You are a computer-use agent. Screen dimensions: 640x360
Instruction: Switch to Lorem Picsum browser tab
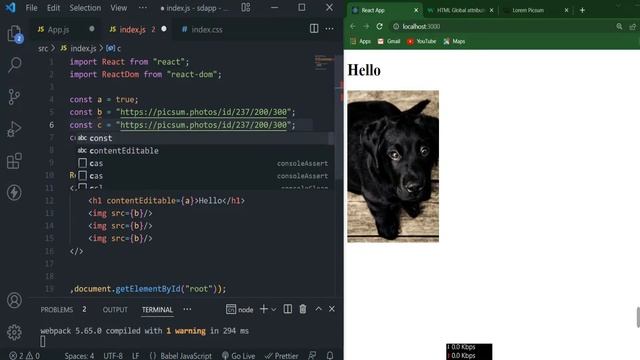point(535,10)
